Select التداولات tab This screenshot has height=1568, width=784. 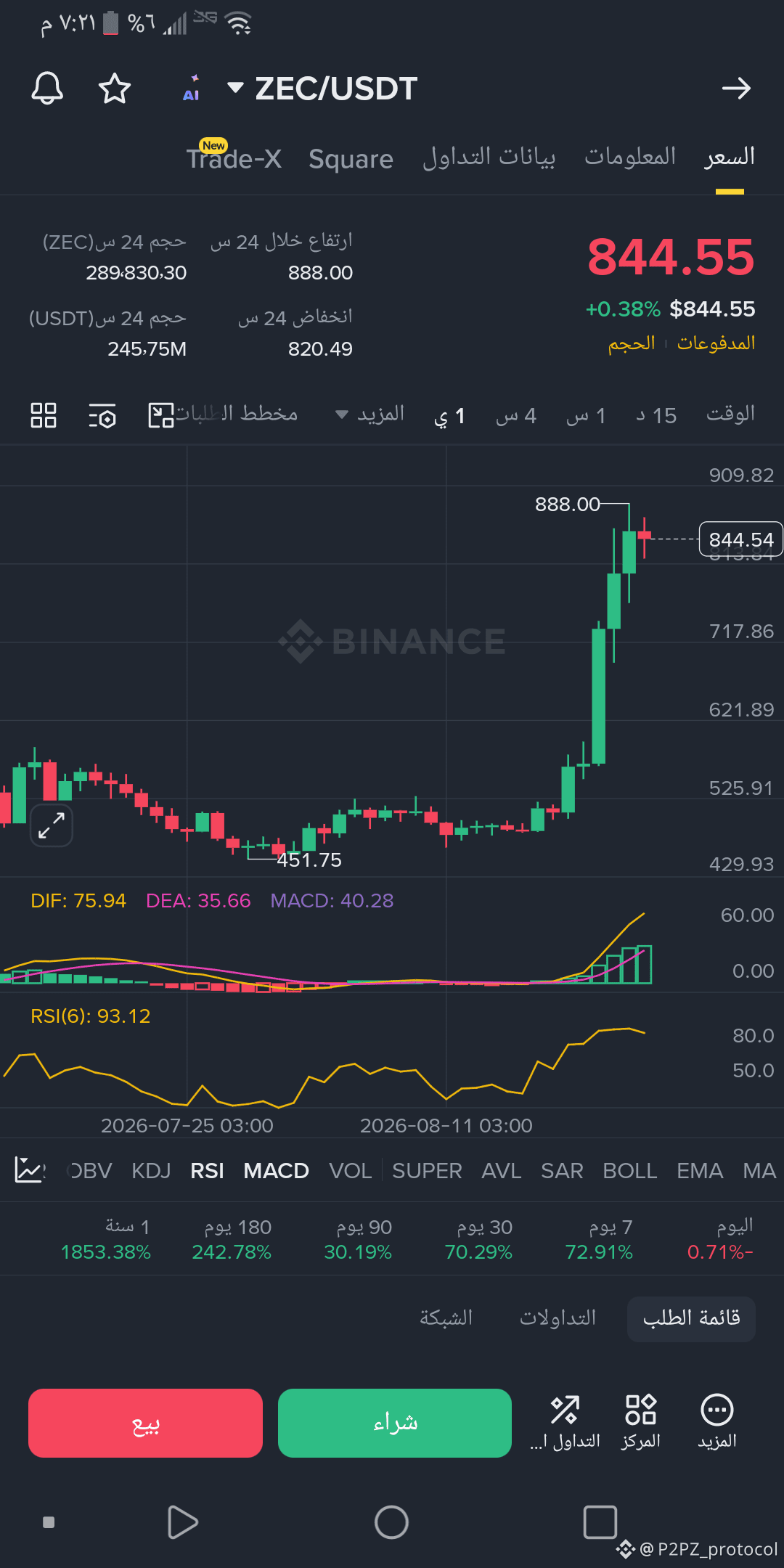[x=558, y=1318]
